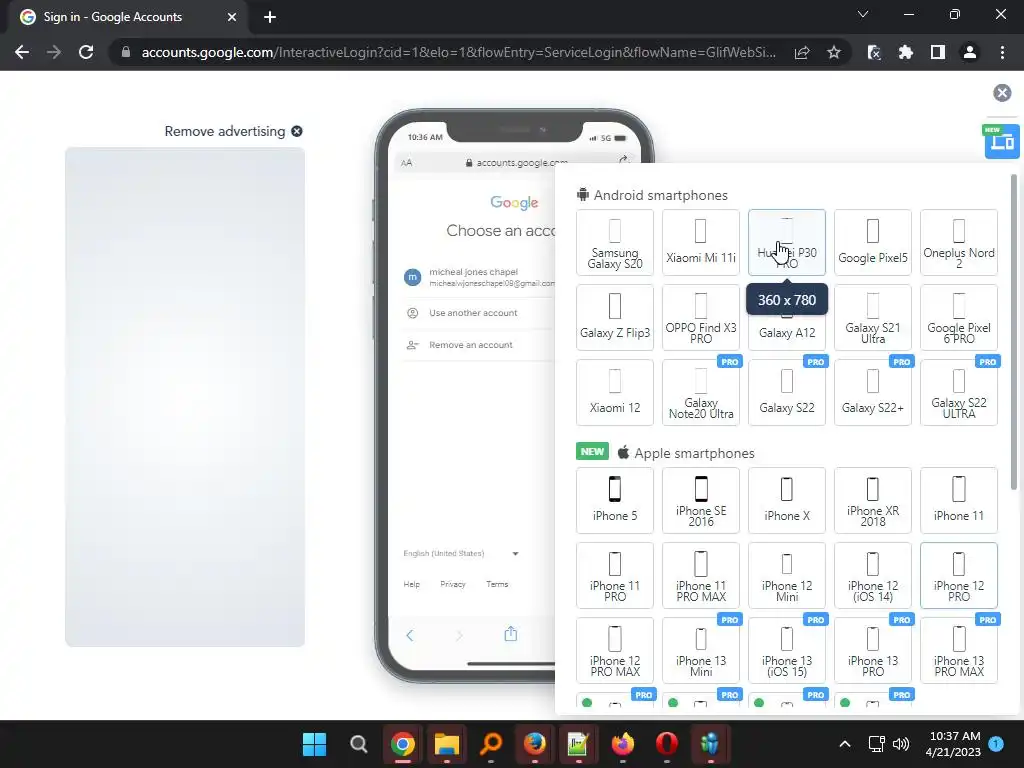Pick the Oneplus Nord 2 device

click(959, 242)
